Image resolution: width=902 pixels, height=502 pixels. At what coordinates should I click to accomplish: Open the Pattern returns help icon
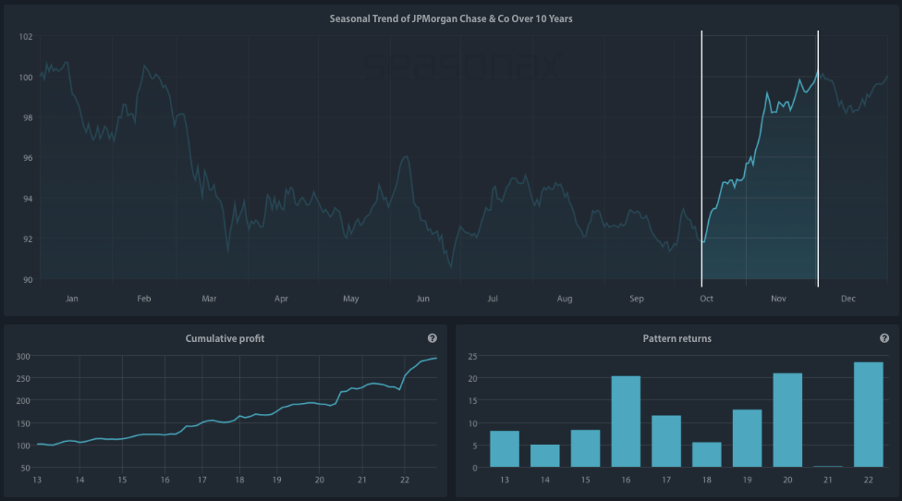pyautogui.click(x=884, y=339)
